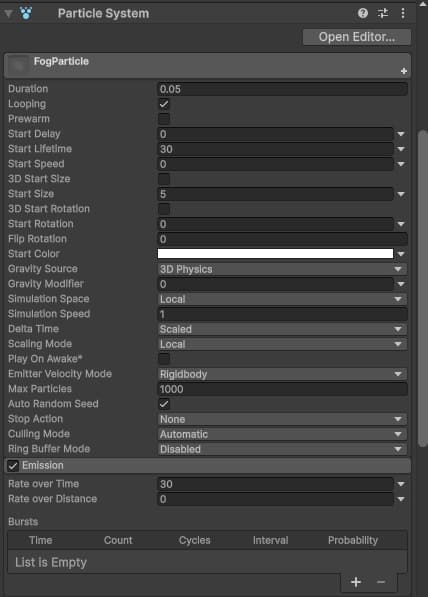Add a burst with the plus icon
428x597 pixels.
[356, 582]
